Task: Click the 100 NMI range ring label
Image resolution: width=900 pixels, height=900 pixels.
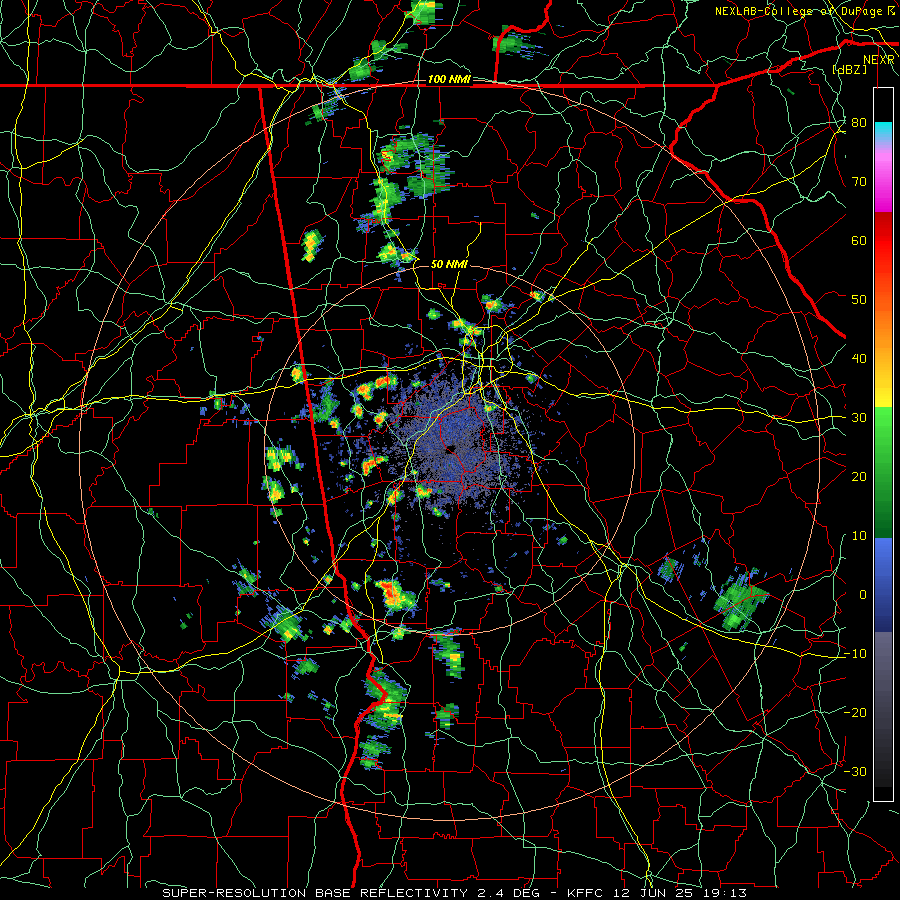Action: (x=449, y=79)
